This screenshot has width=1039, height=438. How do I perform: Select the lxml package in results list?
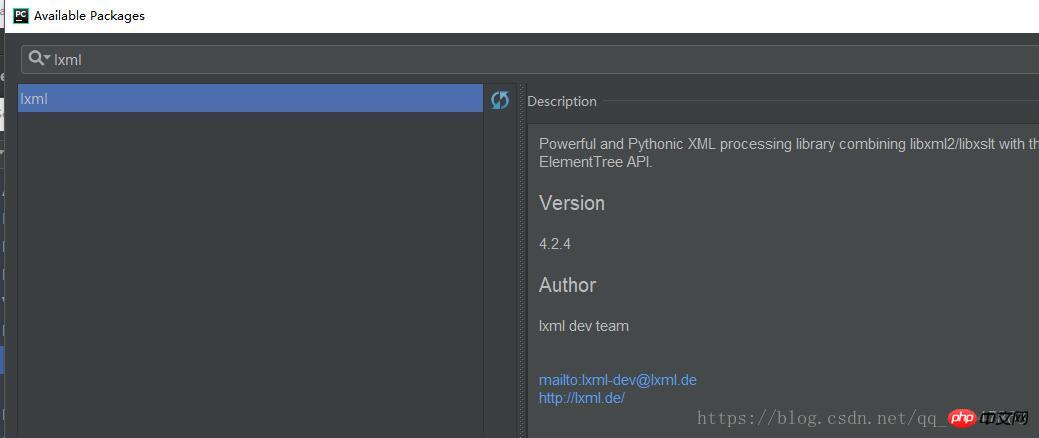[x=250, y=98]
